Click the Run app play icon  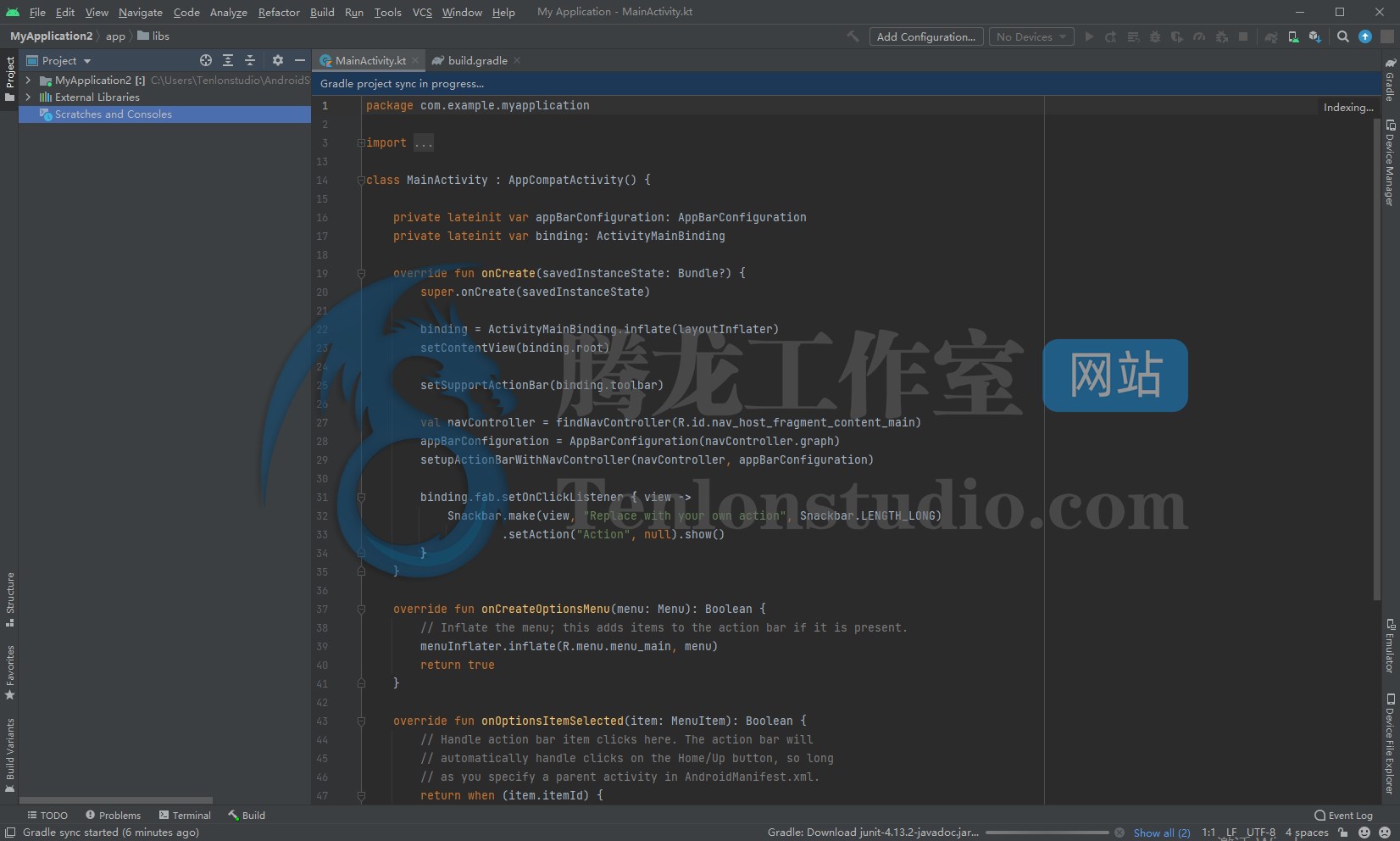[1089, 36]
